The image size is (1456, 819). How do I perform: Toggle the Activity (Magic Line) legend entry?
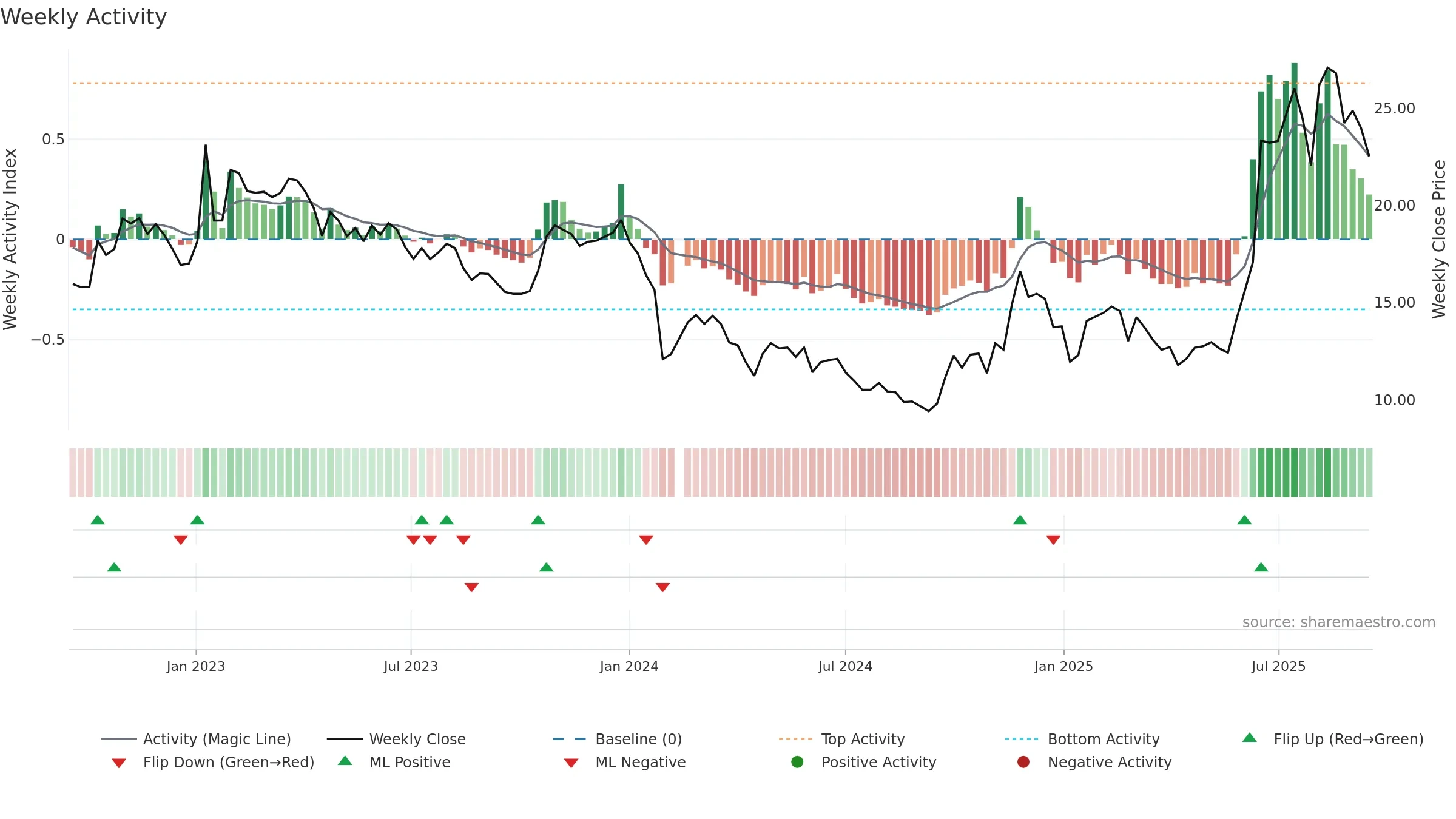pos(196,739)
